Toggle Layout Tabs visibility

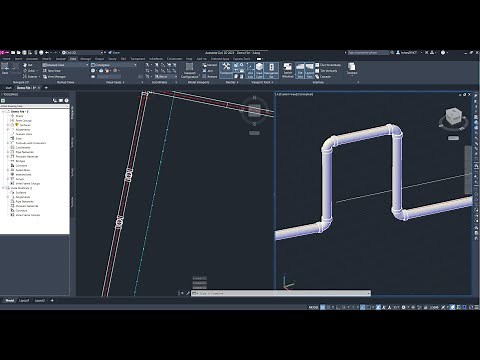click(309, 71)
